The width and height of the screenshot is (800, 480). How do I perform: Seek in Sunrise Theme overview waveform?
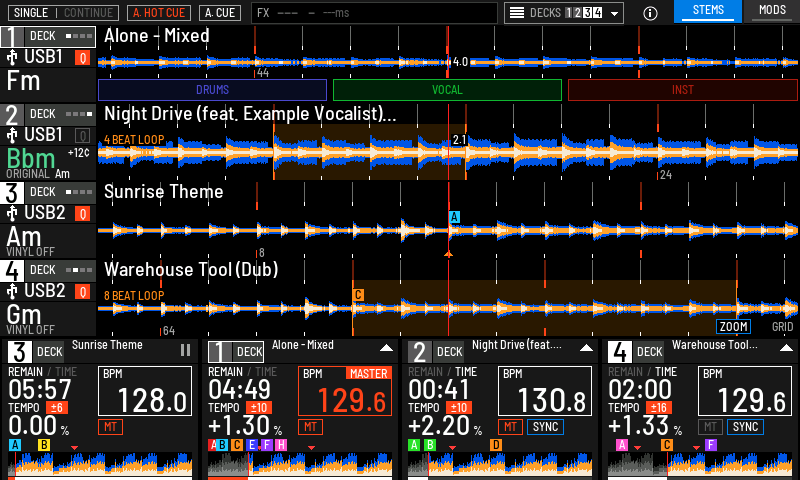click(100, 465)
